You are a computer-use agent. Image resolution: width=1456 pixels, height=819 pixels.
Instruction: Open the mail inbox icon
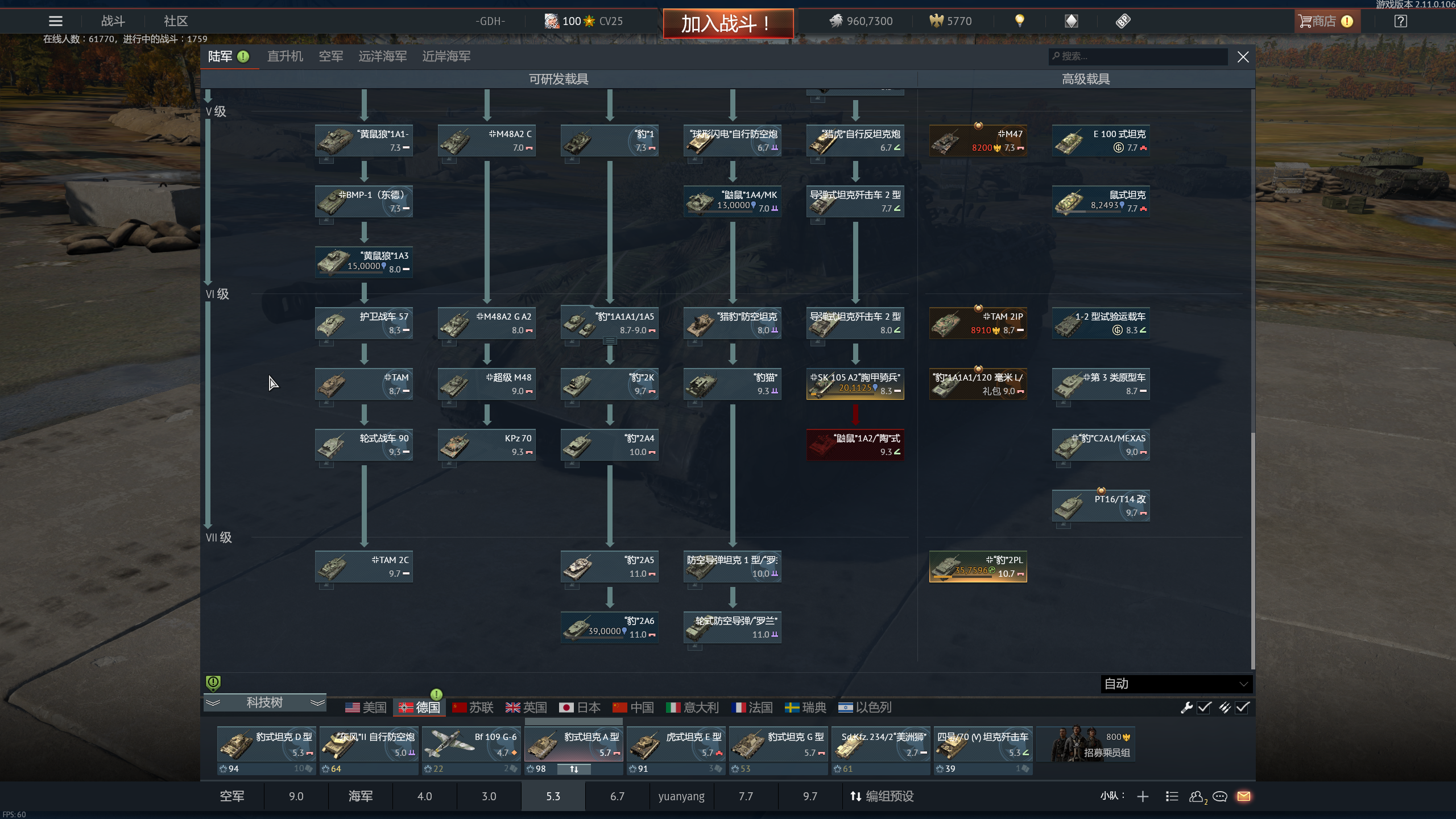coord(1244,796)
